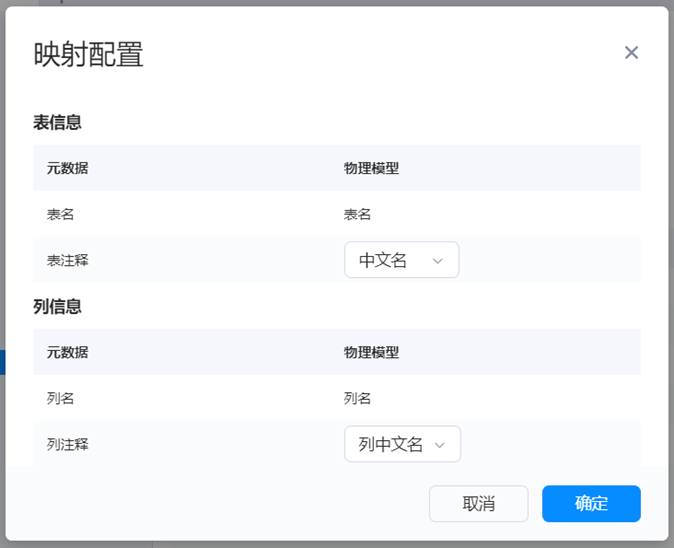Open the 列中文名 dropdown for 列注释
Image resolution: width=674 pixels, height=548 pixels.
(402, 444)
